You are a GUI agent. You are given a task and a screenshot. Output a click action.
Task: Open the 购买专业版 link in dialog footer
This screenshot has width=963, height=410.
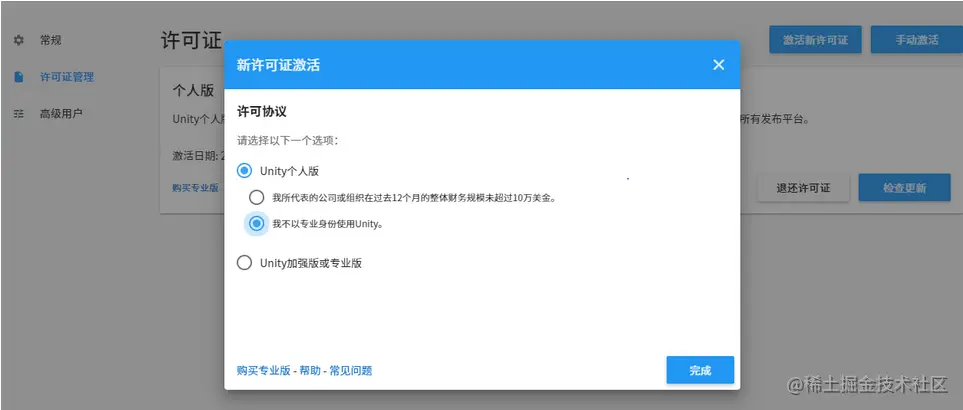click(x=263, y=371)
